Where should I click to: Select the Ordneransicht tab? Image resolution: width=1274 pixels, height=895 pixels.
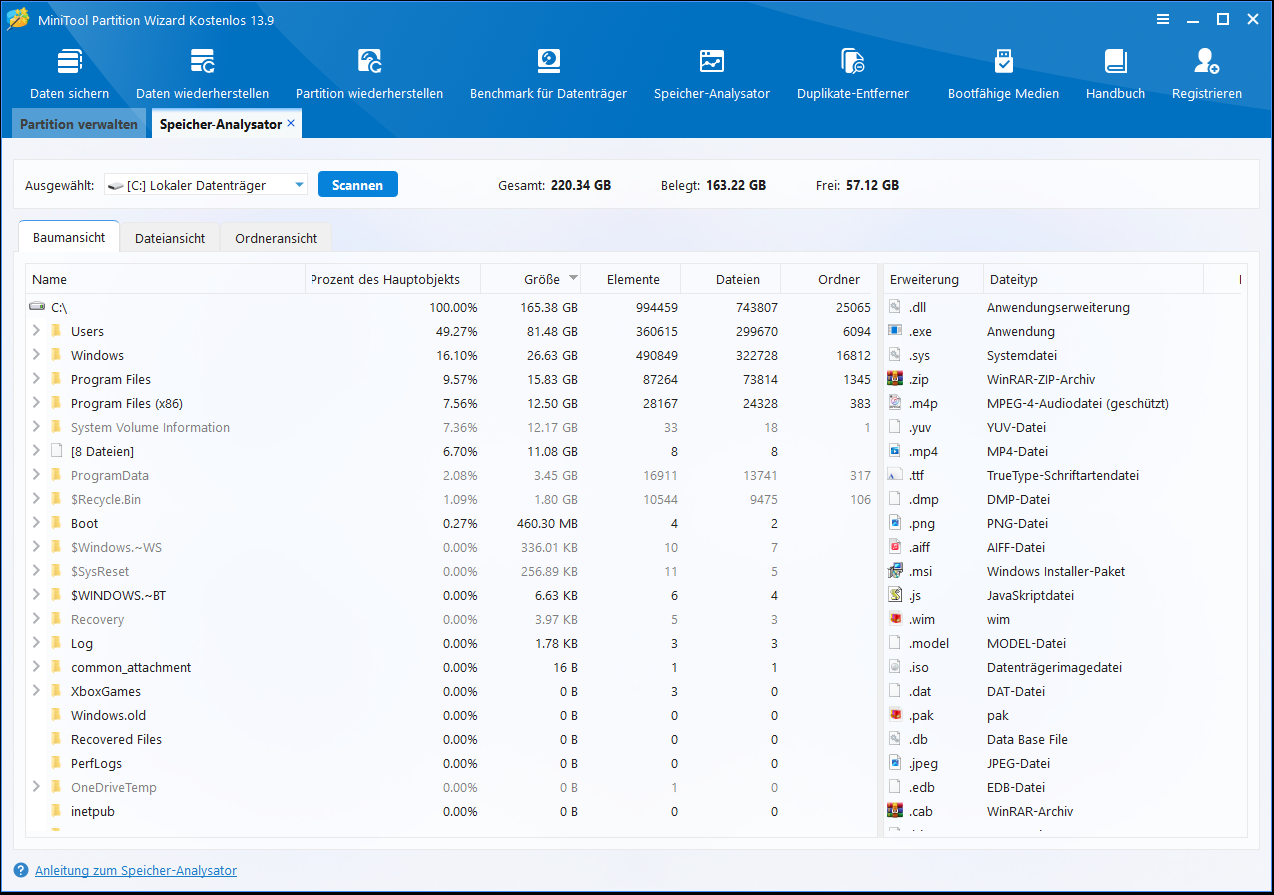[276, 238]
